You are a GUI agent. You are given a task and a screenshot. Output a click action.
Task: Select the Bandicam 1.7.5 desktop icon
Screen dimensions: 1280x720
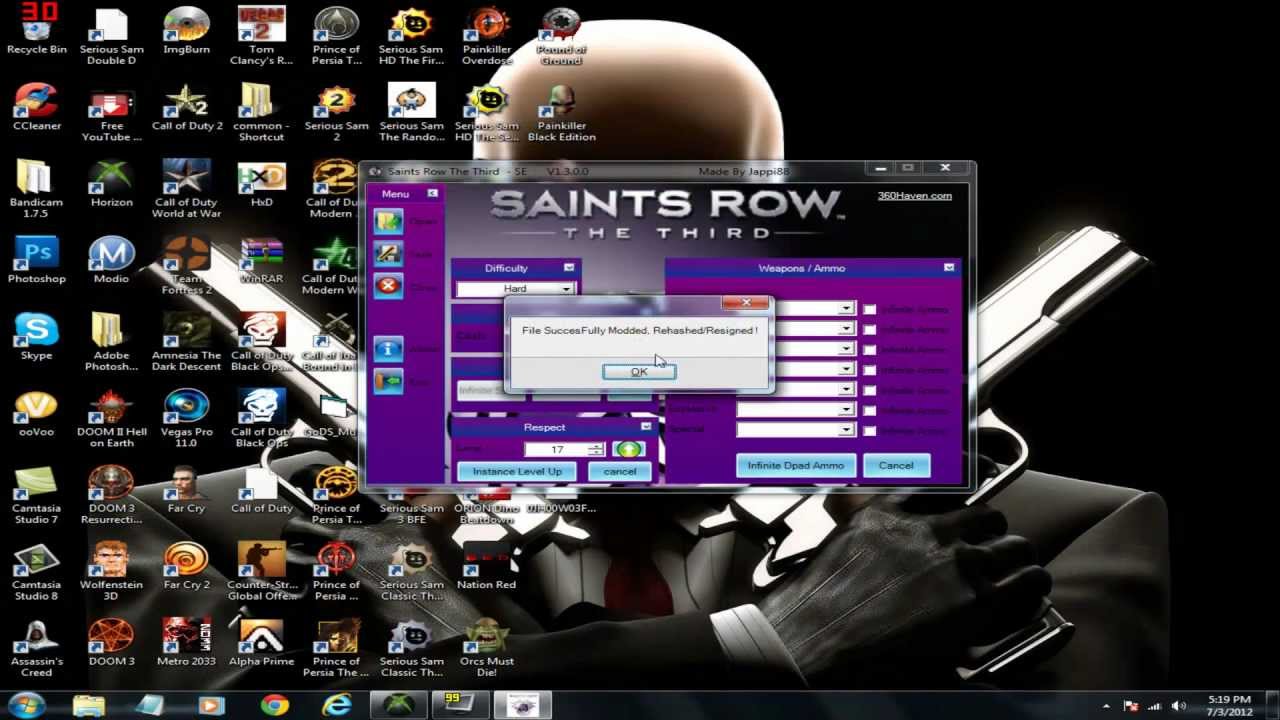36,190
